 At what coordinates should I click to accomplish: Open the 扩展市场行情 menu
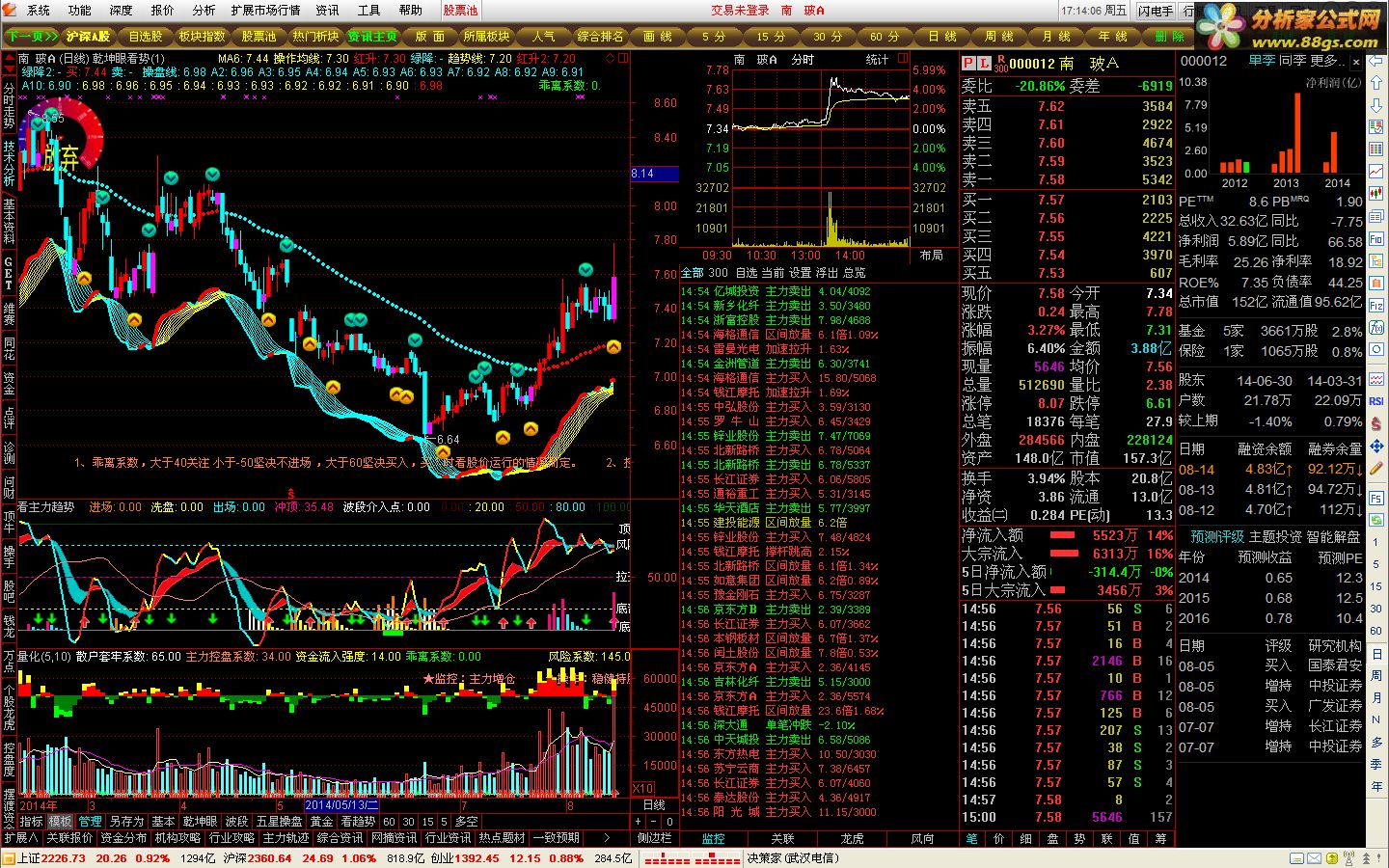[x=266, y=11]
